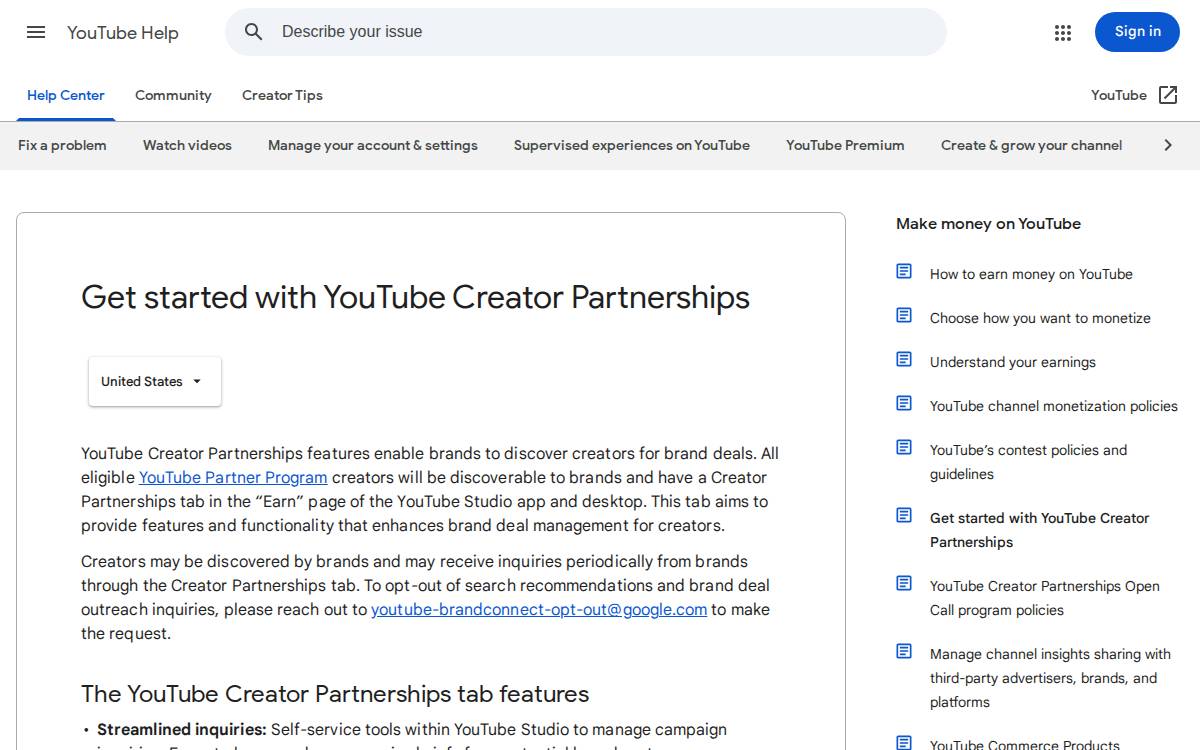Click article icon beside Understand your earnings
The image size is (1200, 750).
click(x=904, y=359)
